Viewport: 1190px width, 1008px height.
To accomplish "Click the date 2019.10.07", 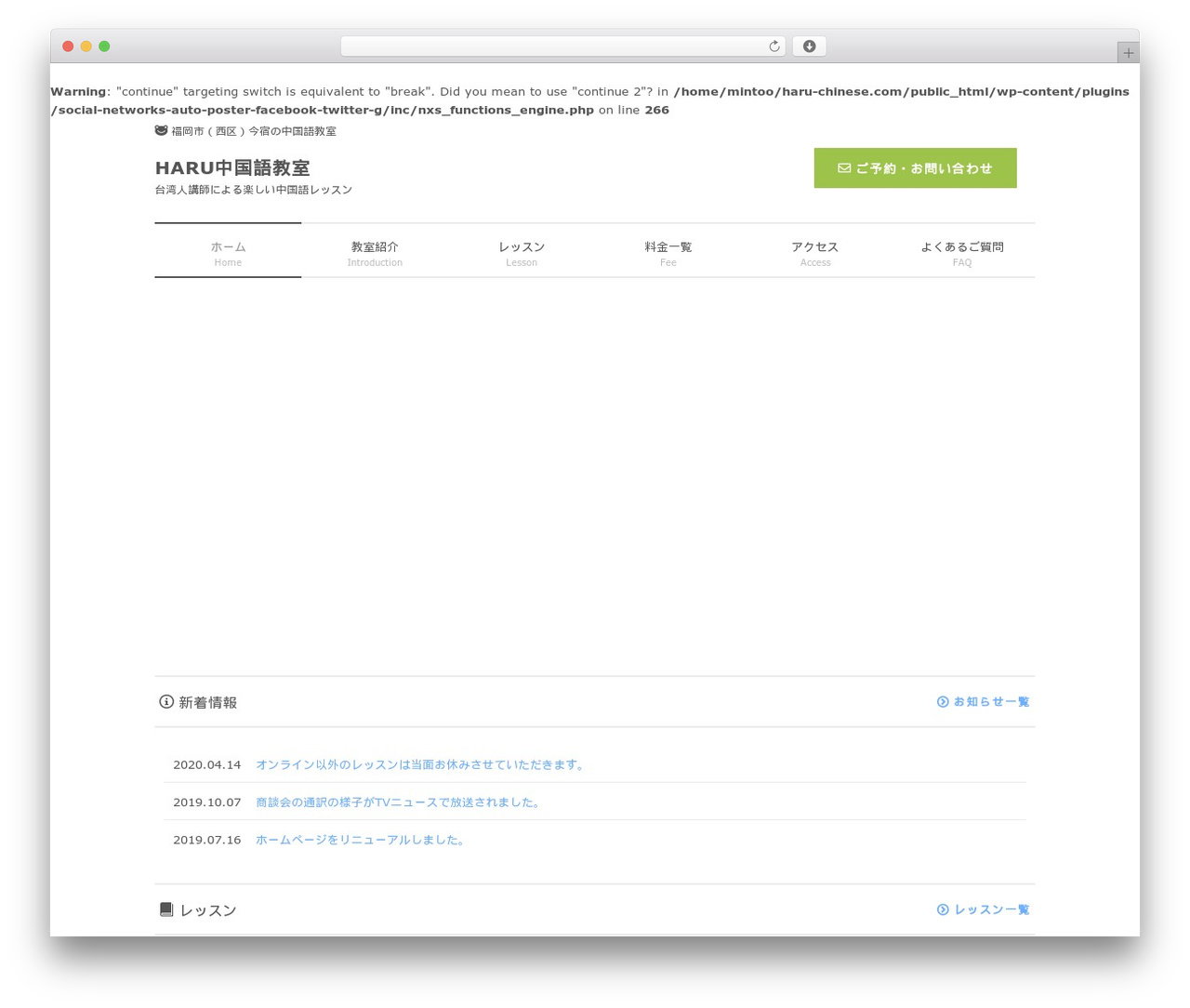I will pos(206,802).
